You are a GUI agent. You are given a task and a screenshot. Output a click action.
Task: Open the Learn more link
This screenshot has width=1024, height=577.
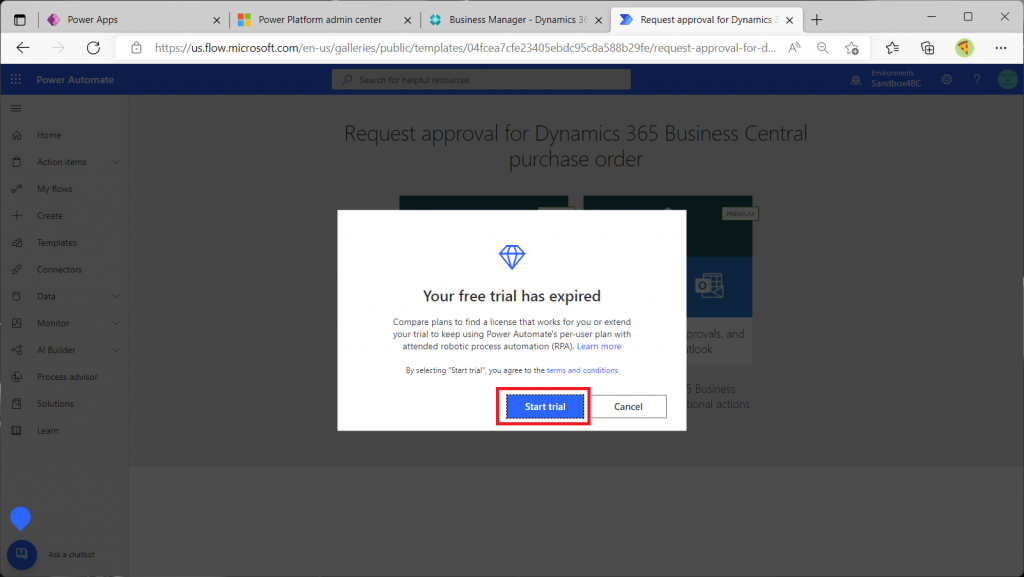[599, 347]
